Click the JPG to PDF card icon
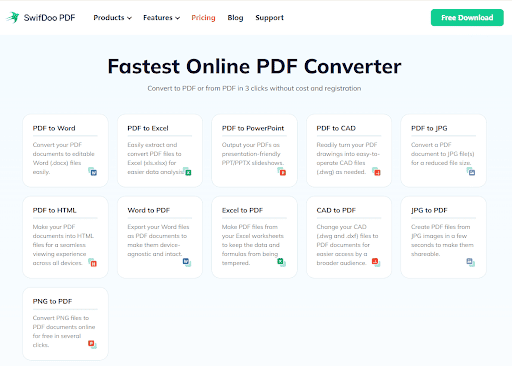The image size is (512, 366). [471, 262]
